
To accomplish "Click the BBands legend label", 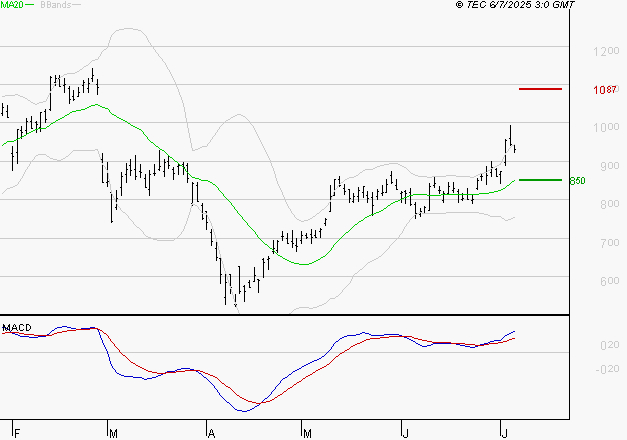I will pos(56,5).
